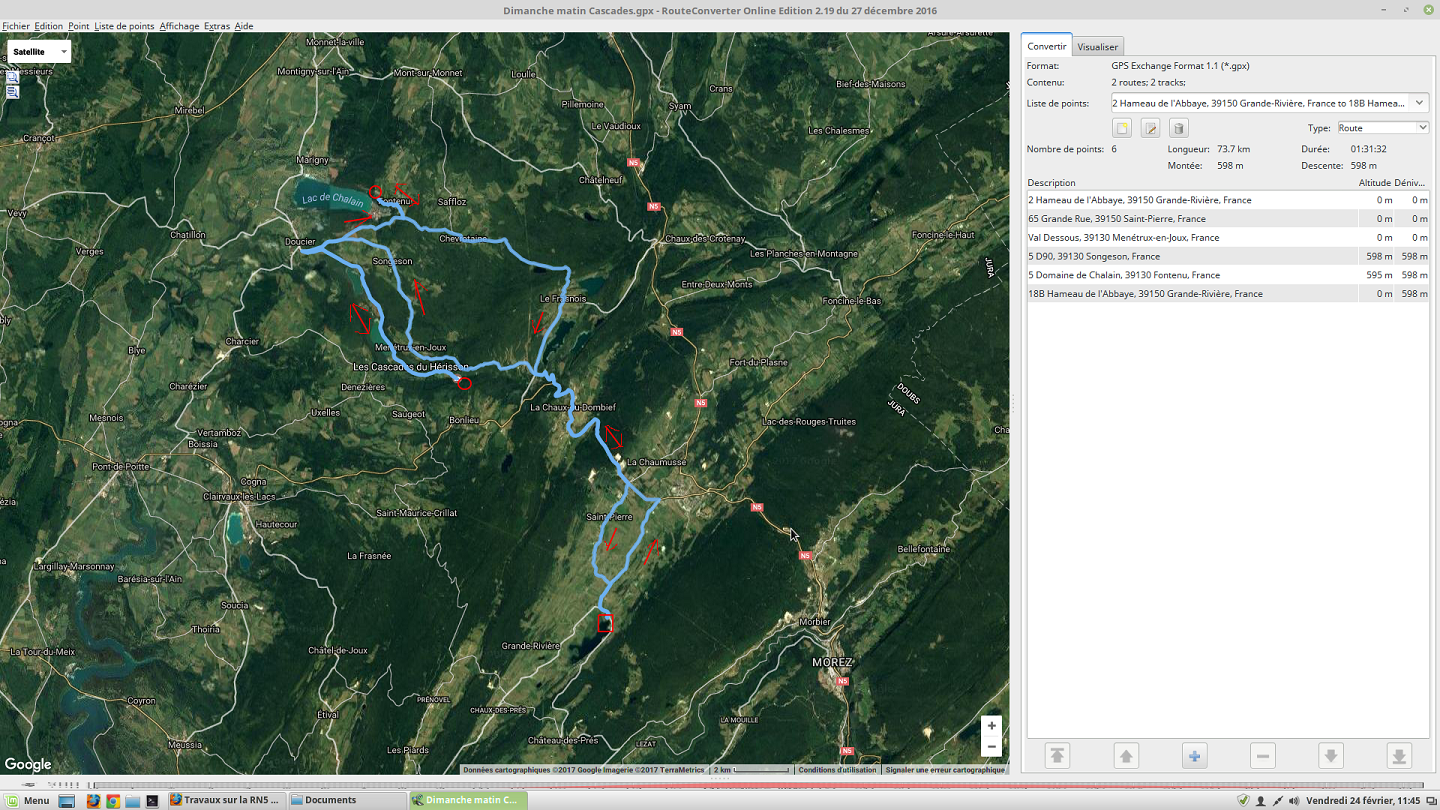Click the Durée value 01:31:32
The image size is (1440, 810).
point(1368,149)
